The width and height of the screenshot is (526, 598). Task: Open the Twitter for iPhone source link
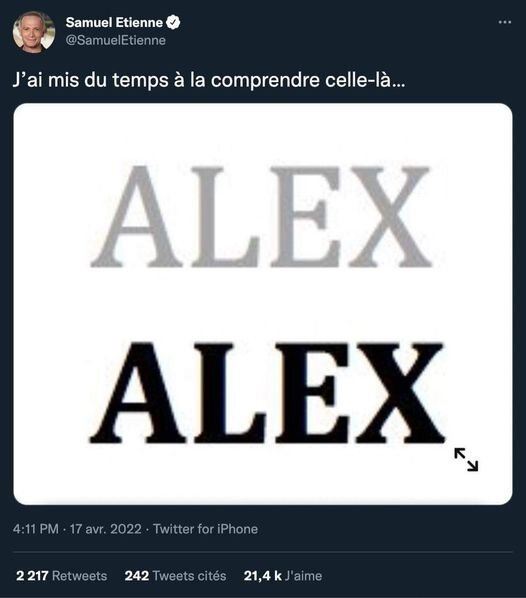[206, 529]
